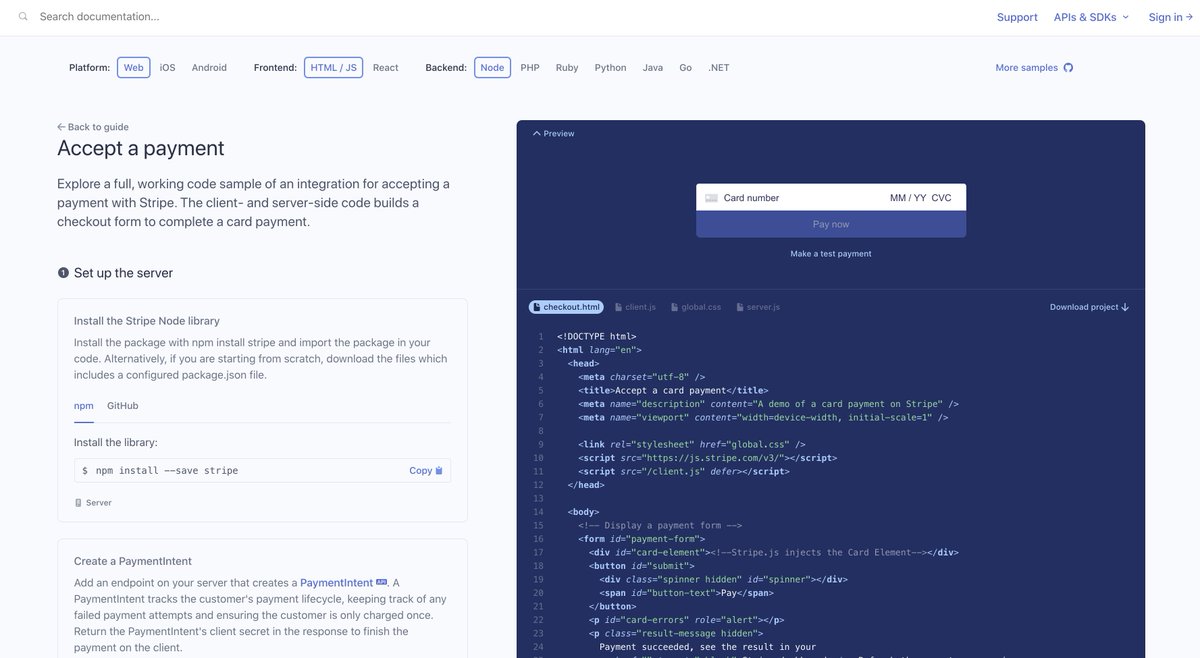Click the npm install --save stripe command text

166,471
